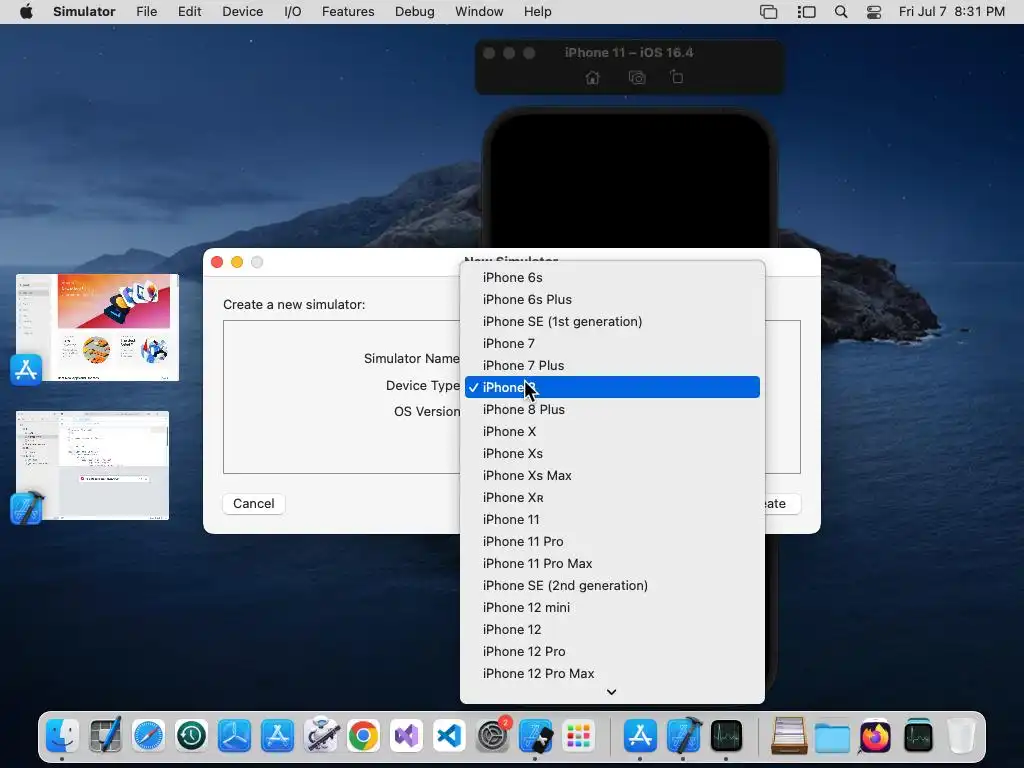Open Safari from the dock

(148, 736)
